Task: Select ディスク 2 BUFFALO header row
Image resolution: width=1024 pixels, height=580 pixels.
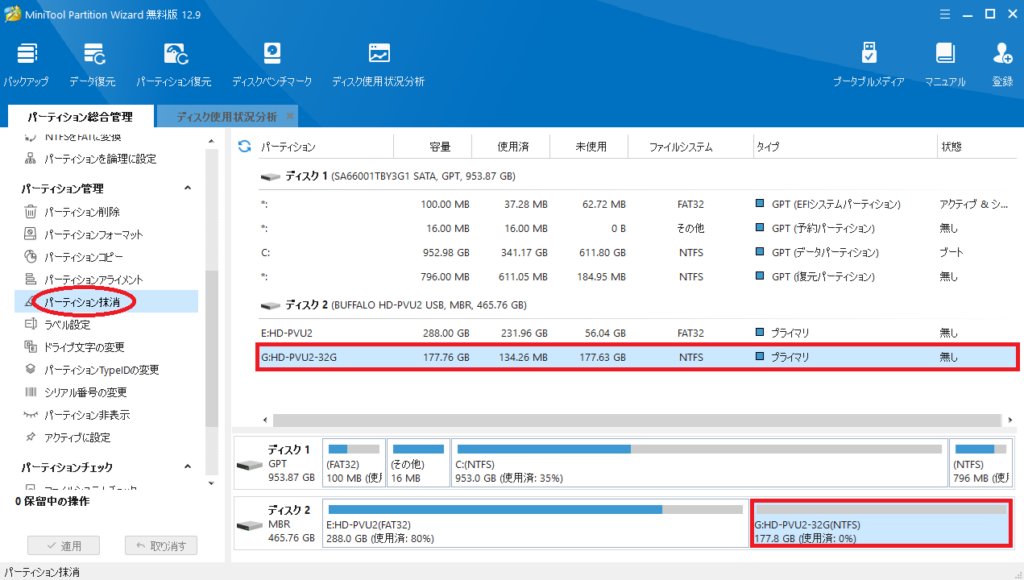Action: [637, 305]
